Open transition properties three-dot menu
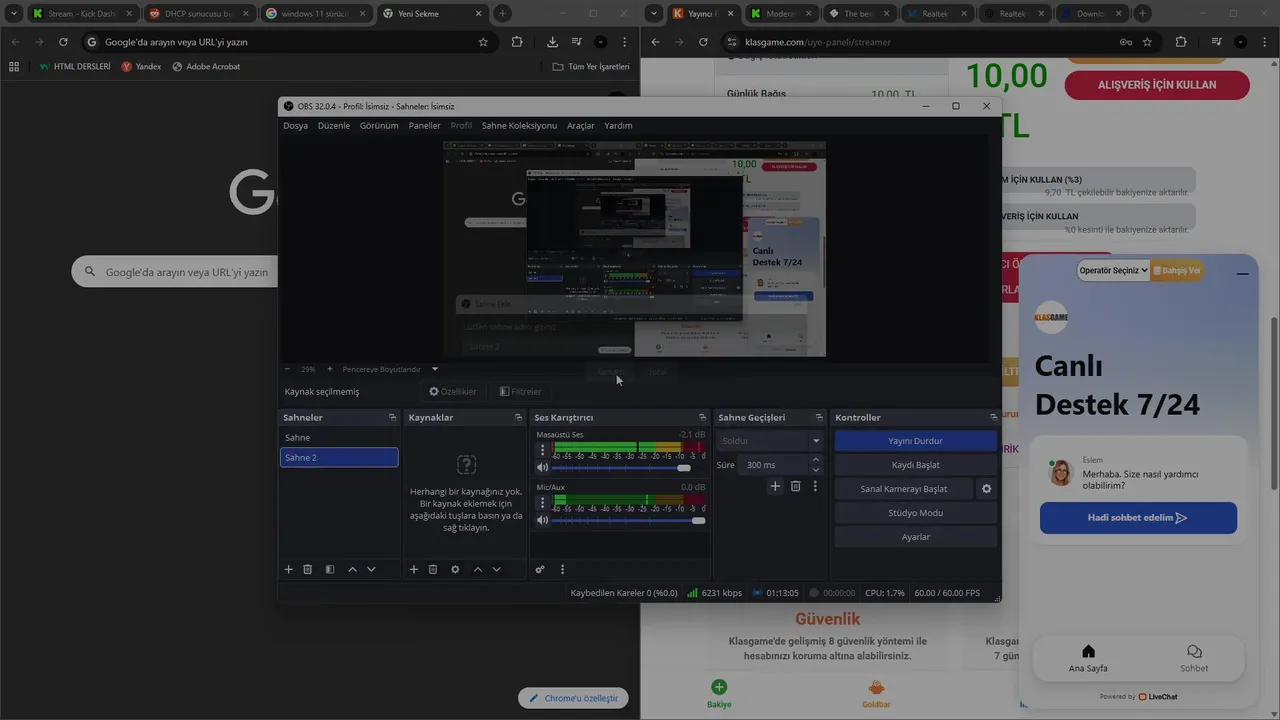The height and width of the screenshot is (720, 1280). point(815,486)
